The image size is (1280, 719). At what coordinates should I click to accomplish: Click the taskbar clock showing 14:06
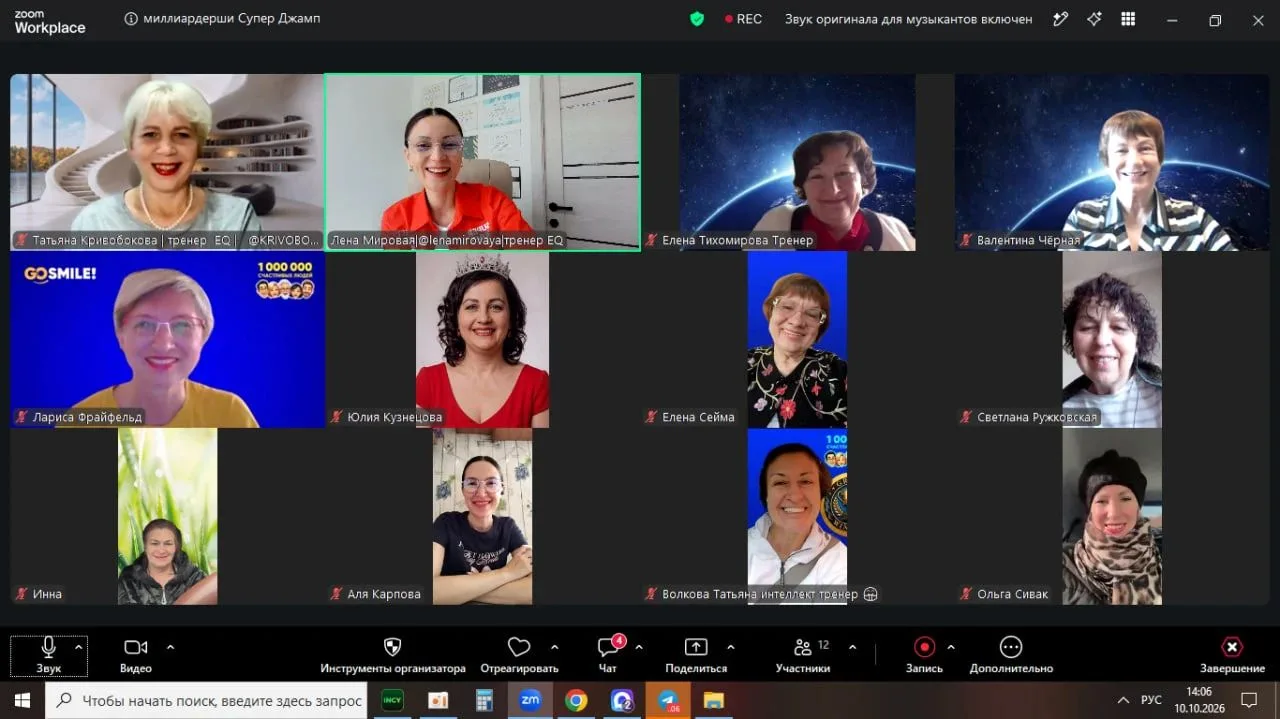click(1198, 700)
